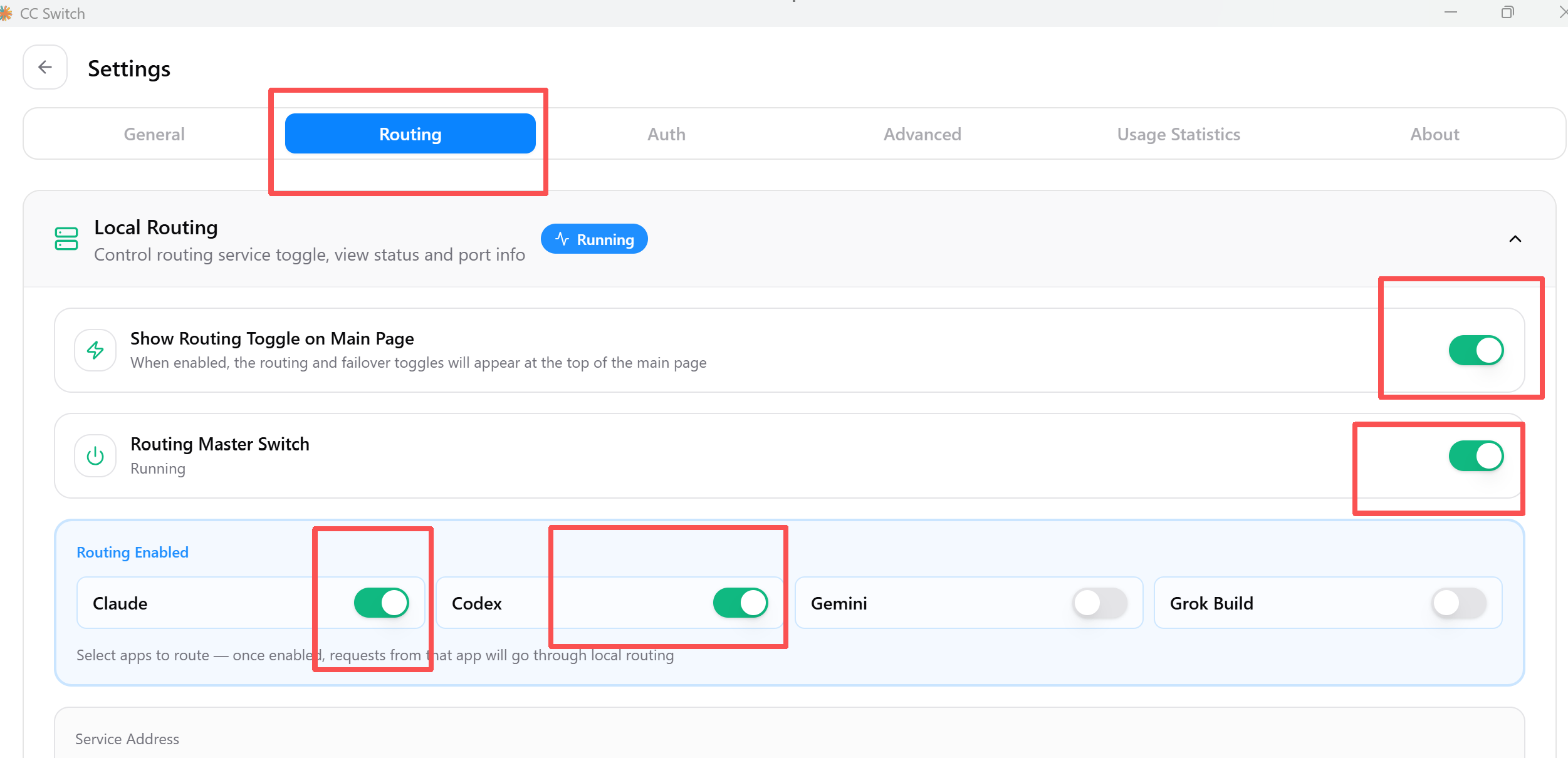Click the CC Switch app logo icon

(6, 13)
